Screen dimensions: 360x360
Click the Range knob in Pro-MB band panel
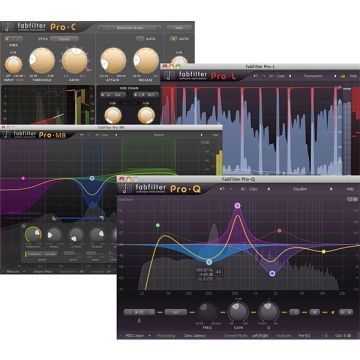[x=54, y=235]
